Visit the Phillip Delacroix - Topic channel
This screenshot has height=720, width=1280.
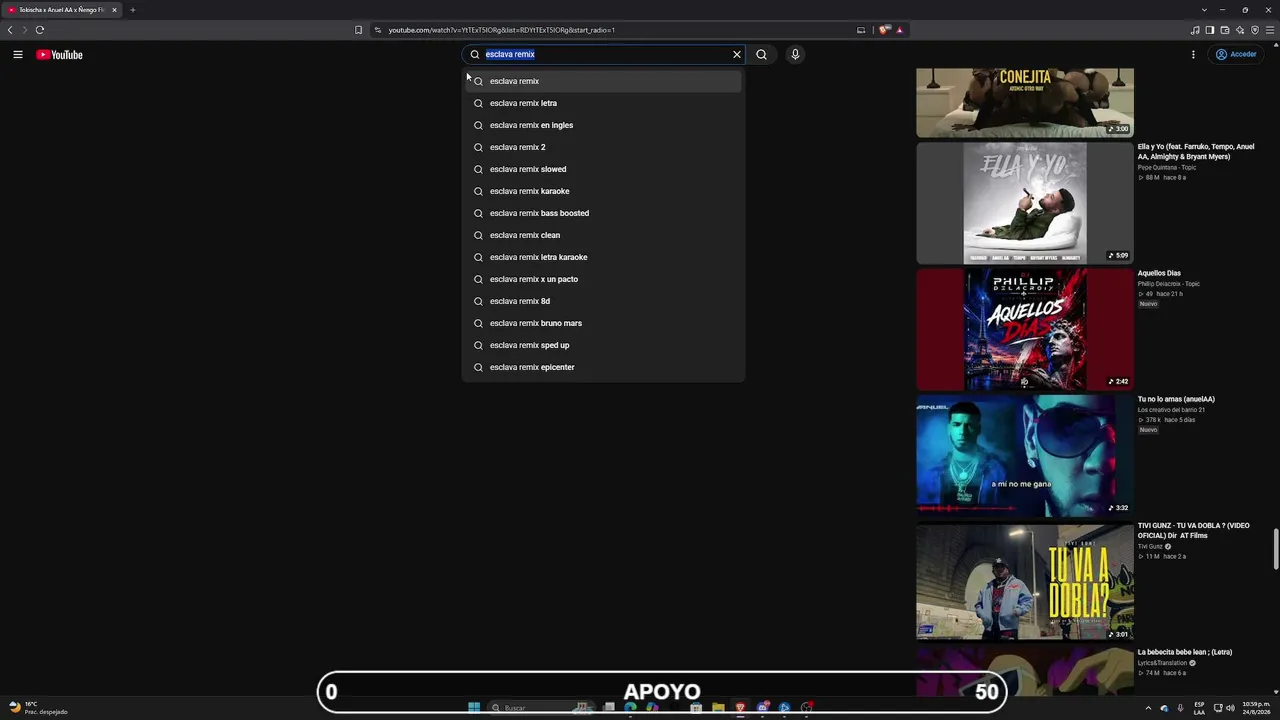coord(1169,284)
